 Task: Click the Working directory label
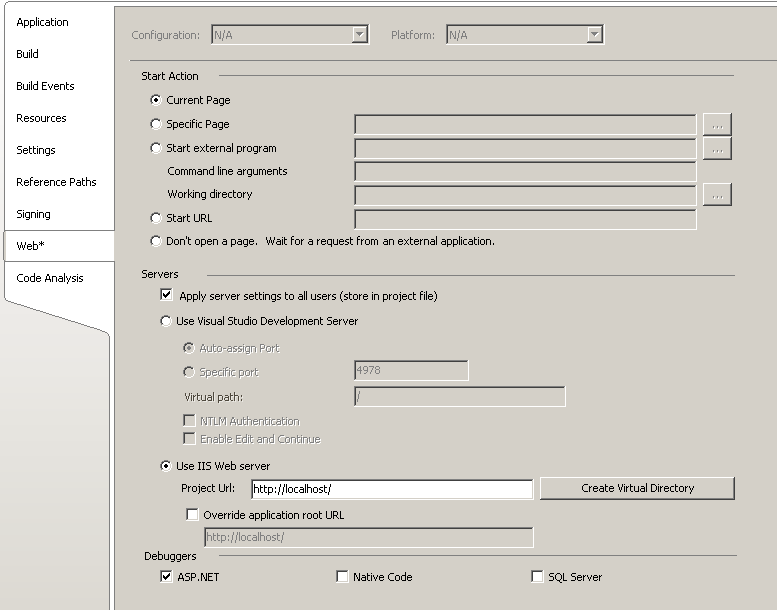tap(210, 194)
